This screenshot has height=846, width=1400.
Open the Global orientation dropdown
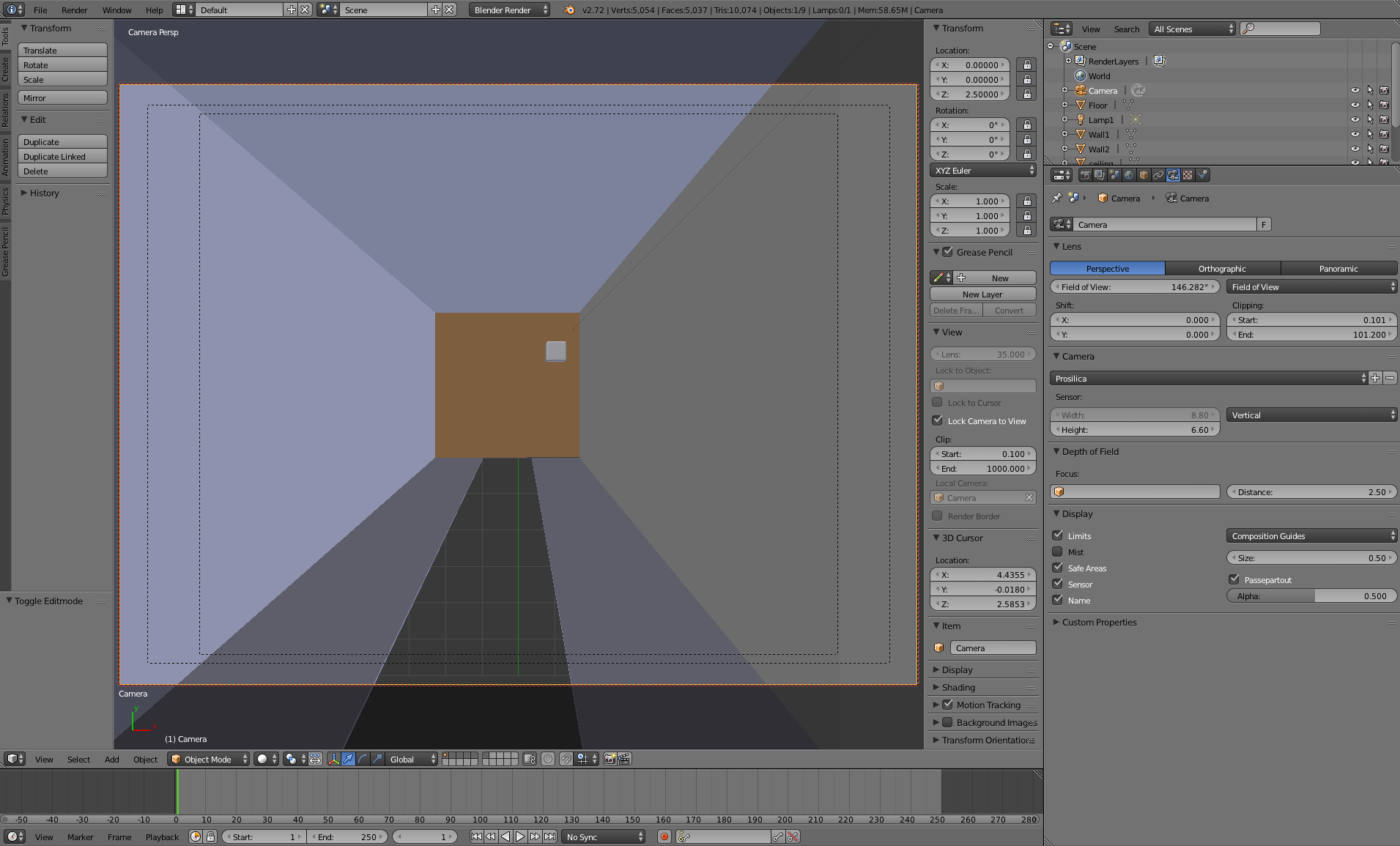[x=412, y=759]
